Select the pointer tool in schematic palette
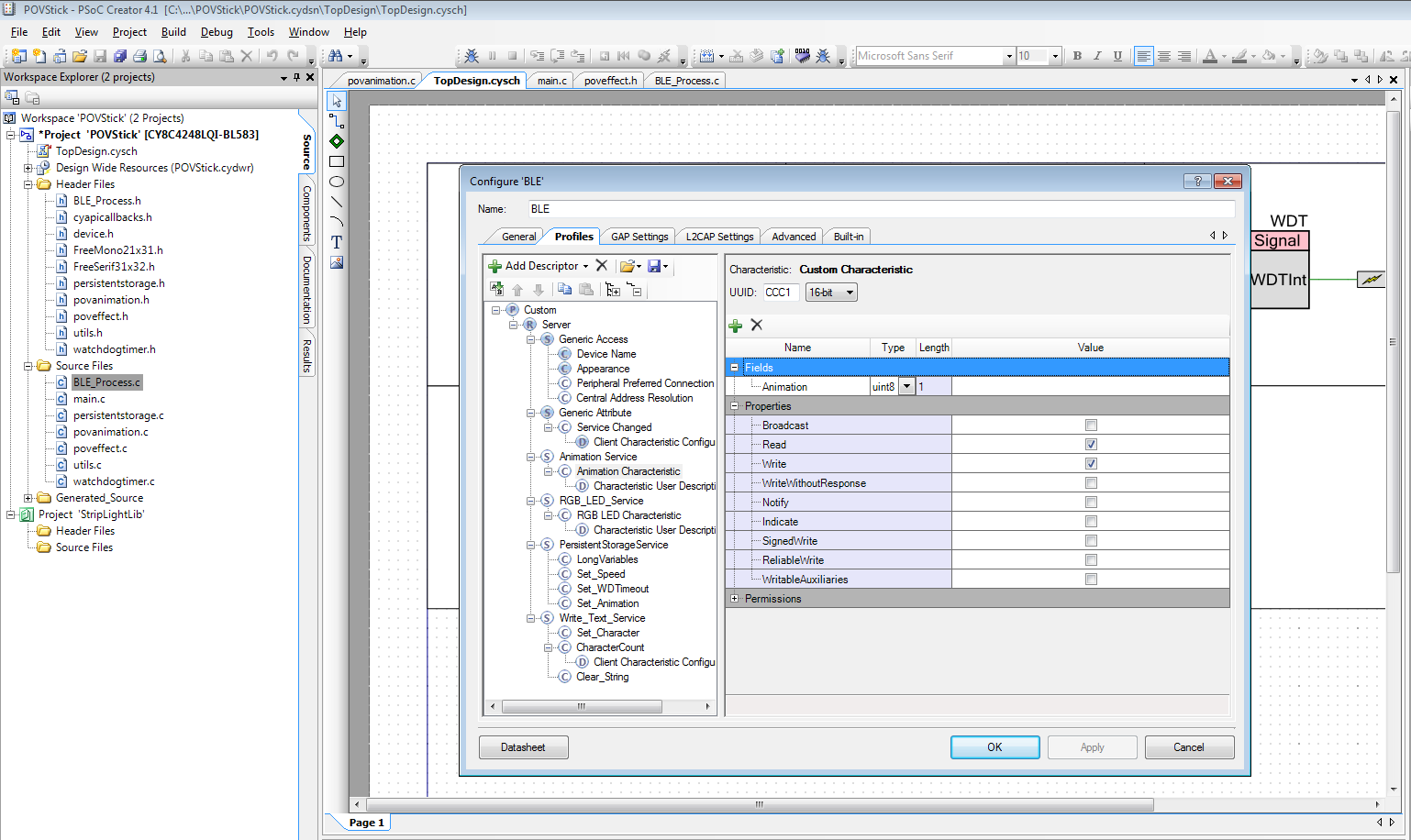The height and width of the screenshot is (840, 1411). (x=337, y=101)
